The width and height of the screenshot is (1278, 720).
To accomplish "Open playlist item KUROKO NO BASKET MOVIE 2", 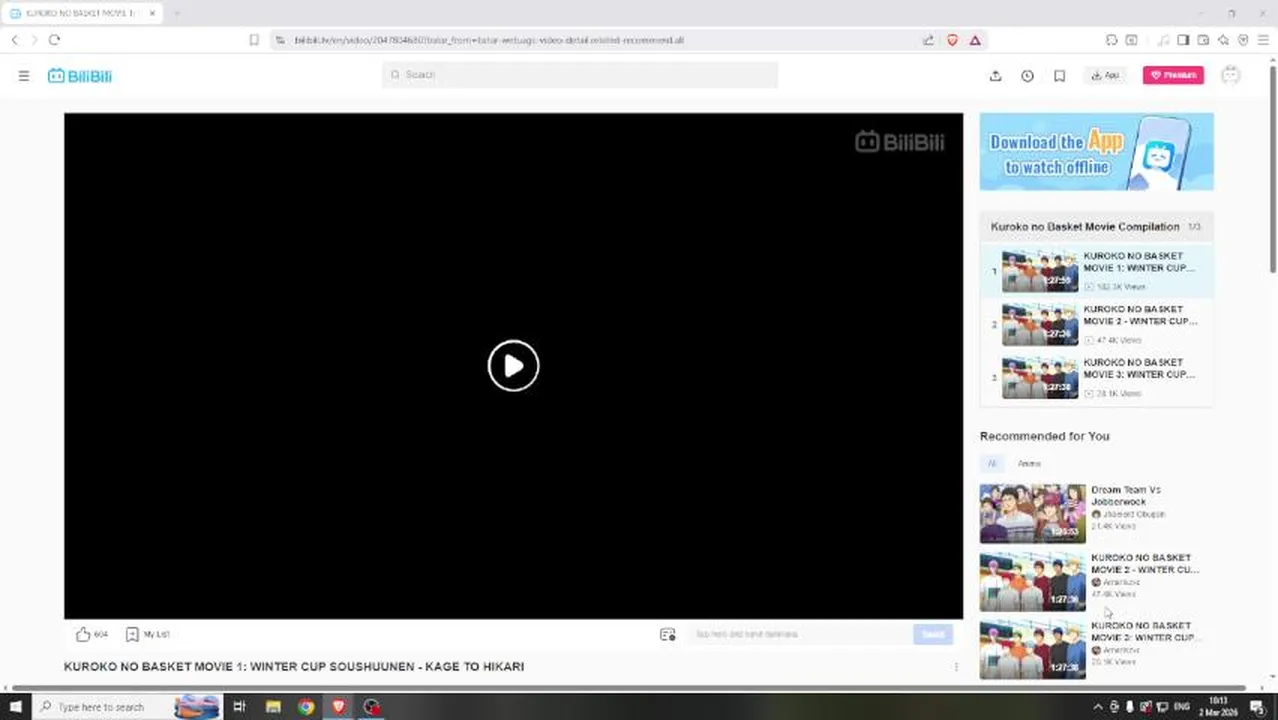I will coord(1097,324).
